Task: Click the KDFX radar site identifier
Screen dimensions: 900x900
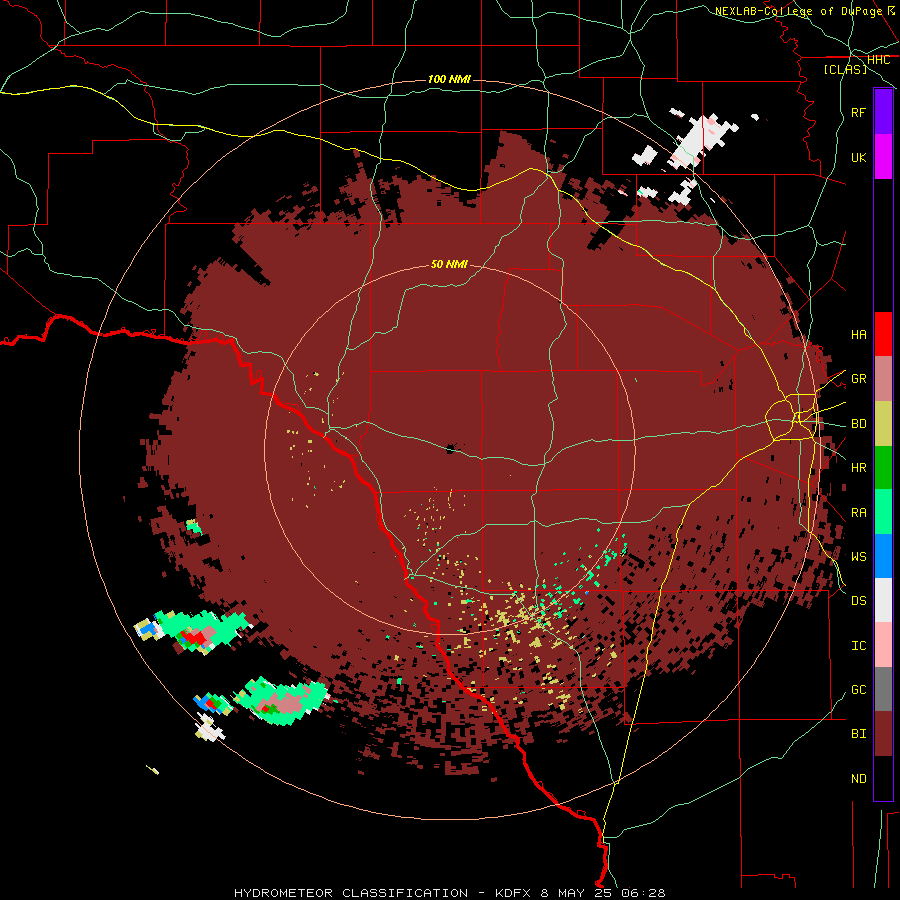Action: pyautogui.click(x=514, y=893)
